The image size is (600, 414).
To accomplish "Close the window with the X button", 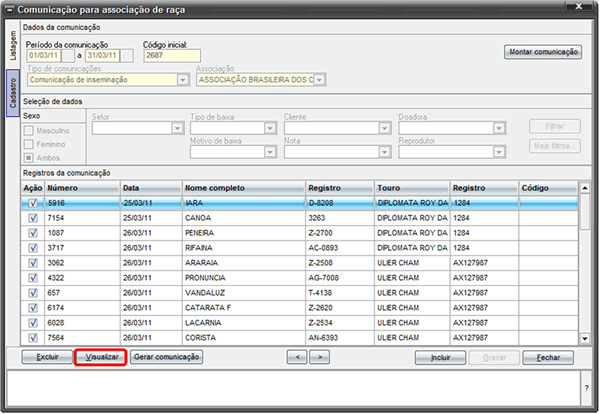I will pyautogui.click(x=579, y=6).
